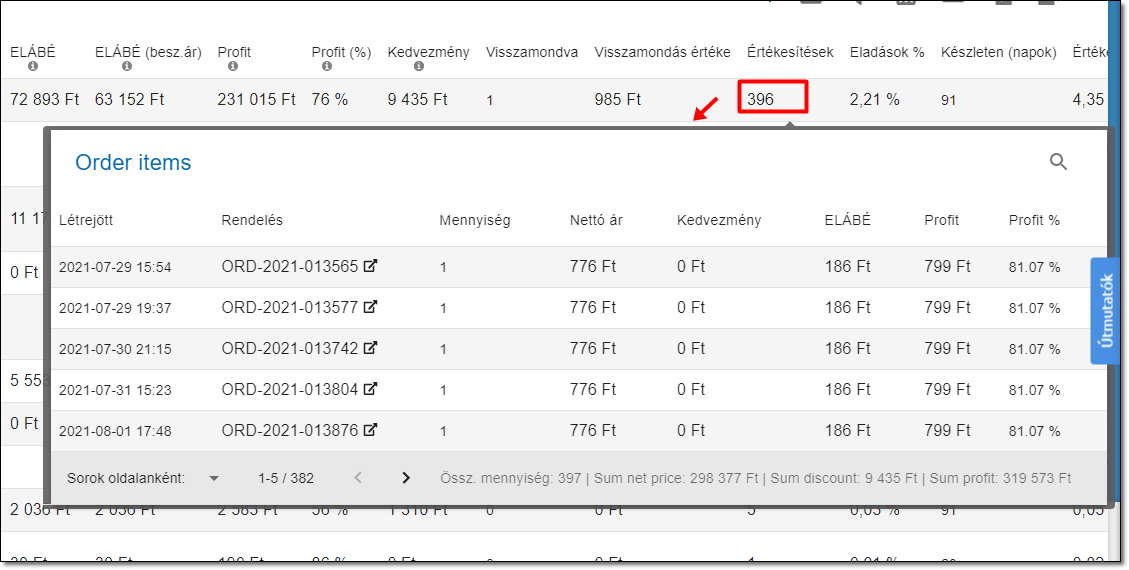Click the Order items popup title
The width and height of the screenshot is (1129, 570).
(133, 163)
